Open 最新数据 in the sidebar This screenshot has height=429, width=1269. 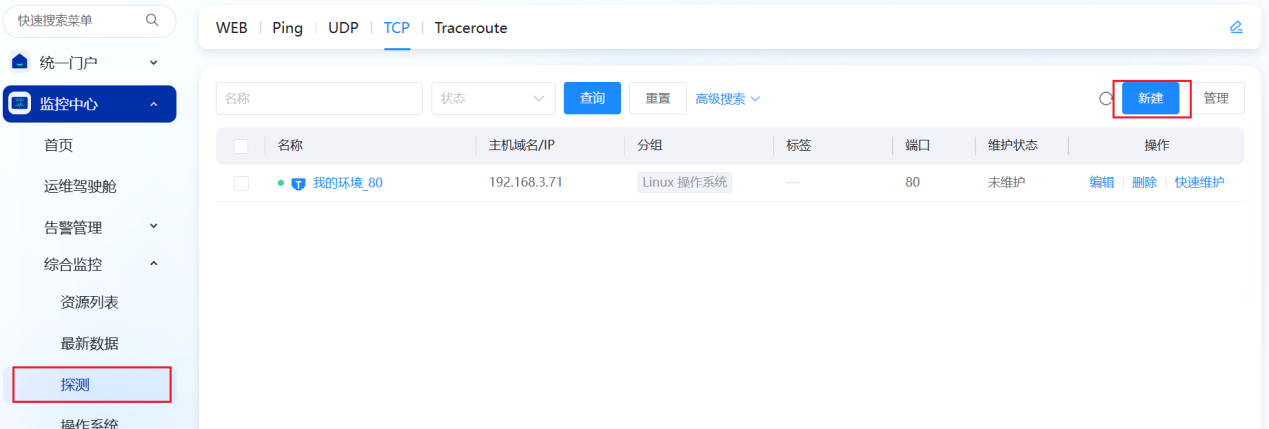[89, 343]
